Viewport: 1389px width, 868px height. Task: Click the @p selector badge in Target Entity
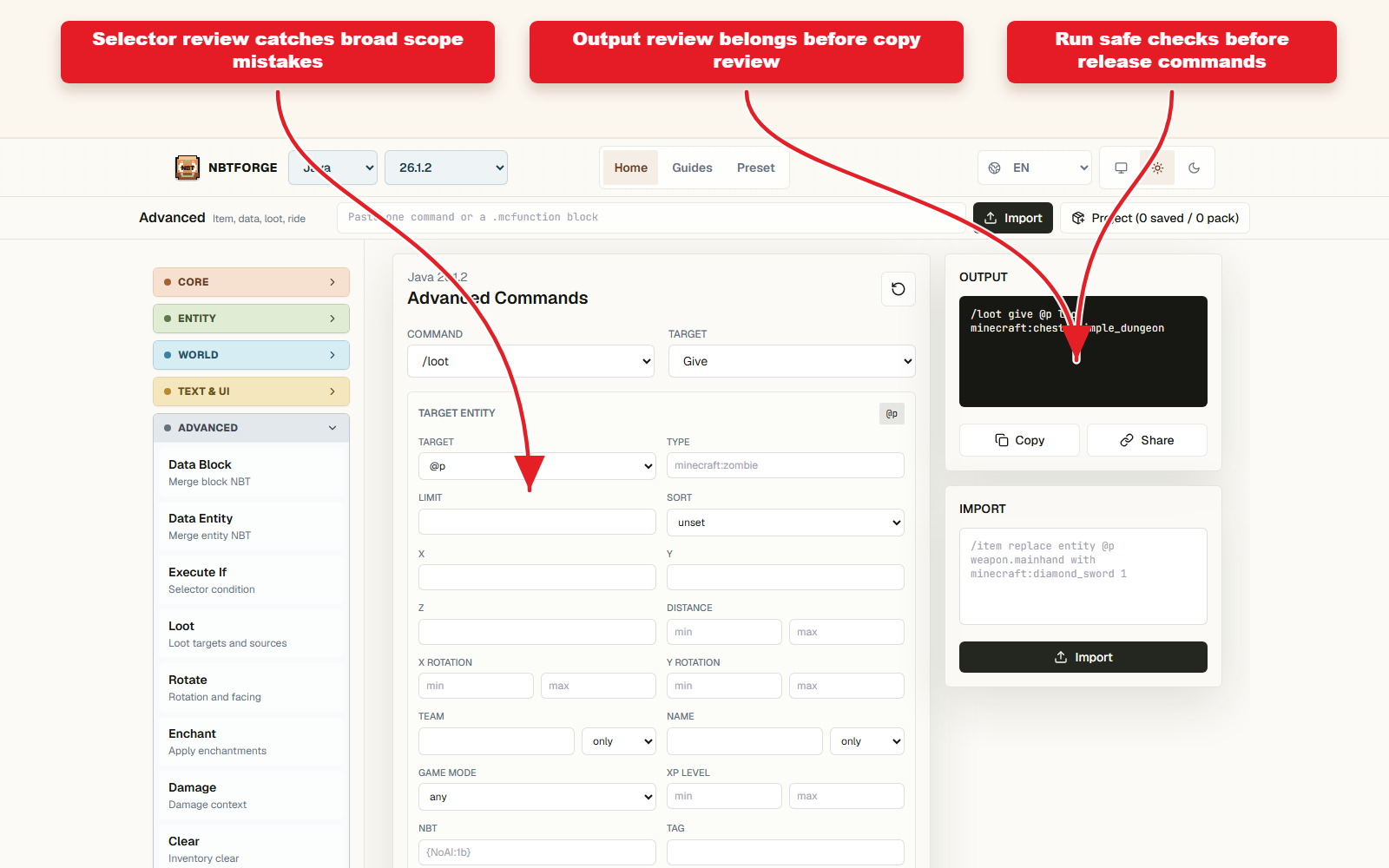click(892, 413)
